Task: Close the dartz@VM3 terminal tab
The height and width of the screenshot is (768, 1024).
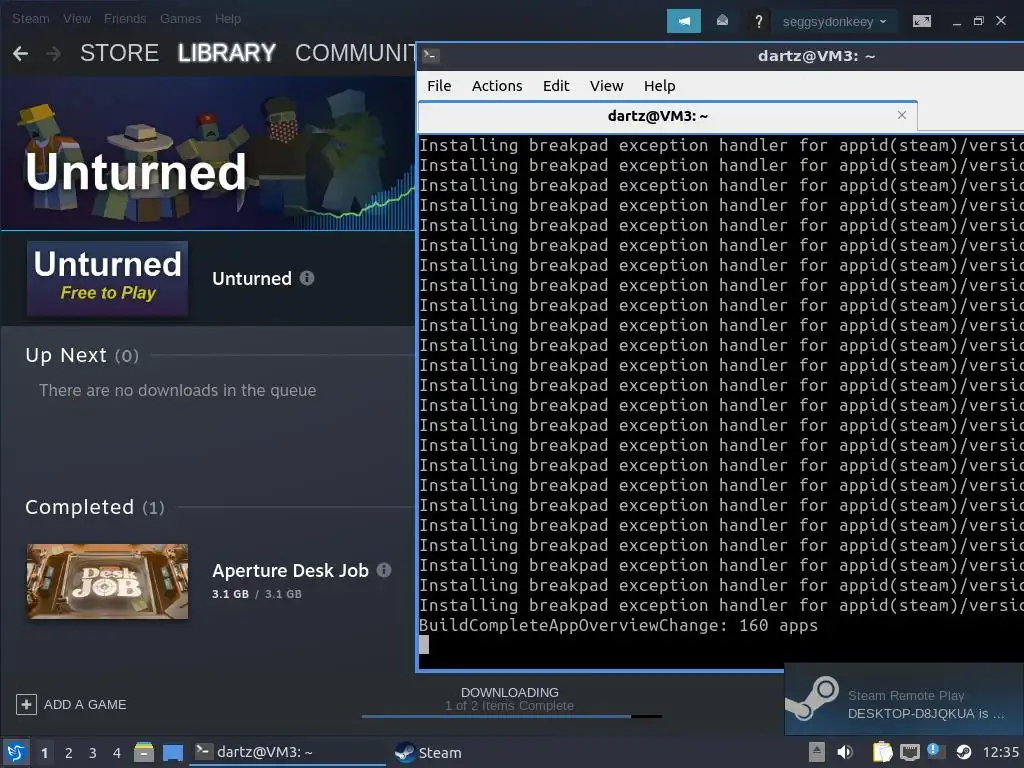Action: [902, 115]
